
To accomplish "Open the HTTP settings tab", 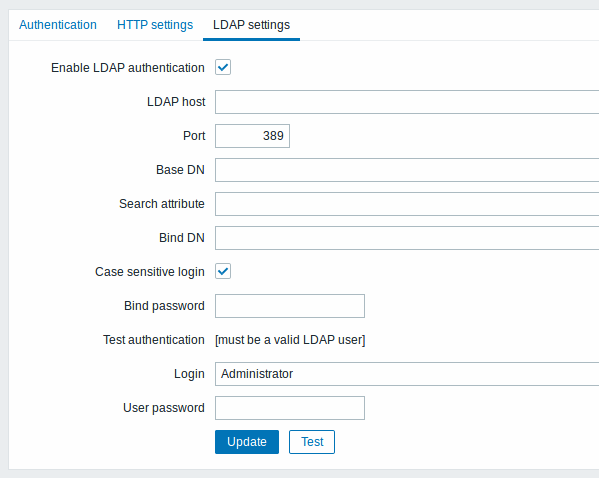I will [155, 25].
